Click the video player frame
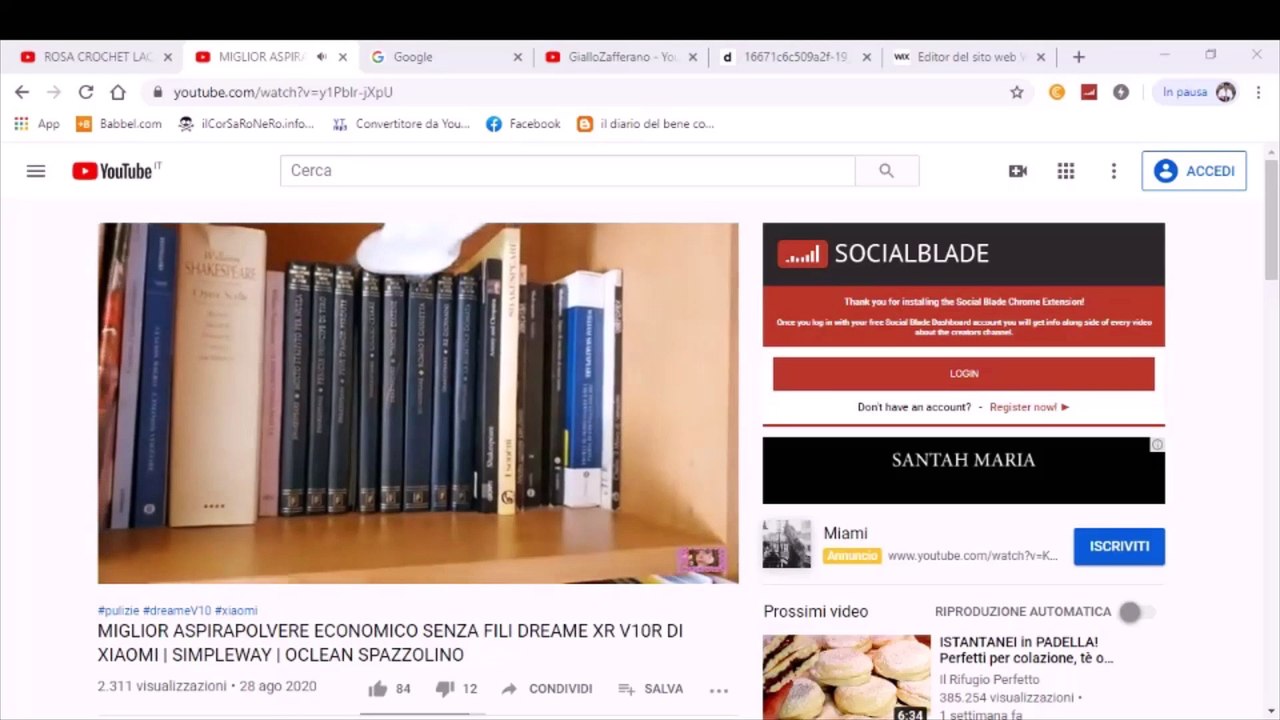1280x720 pixels. point(418,403)
